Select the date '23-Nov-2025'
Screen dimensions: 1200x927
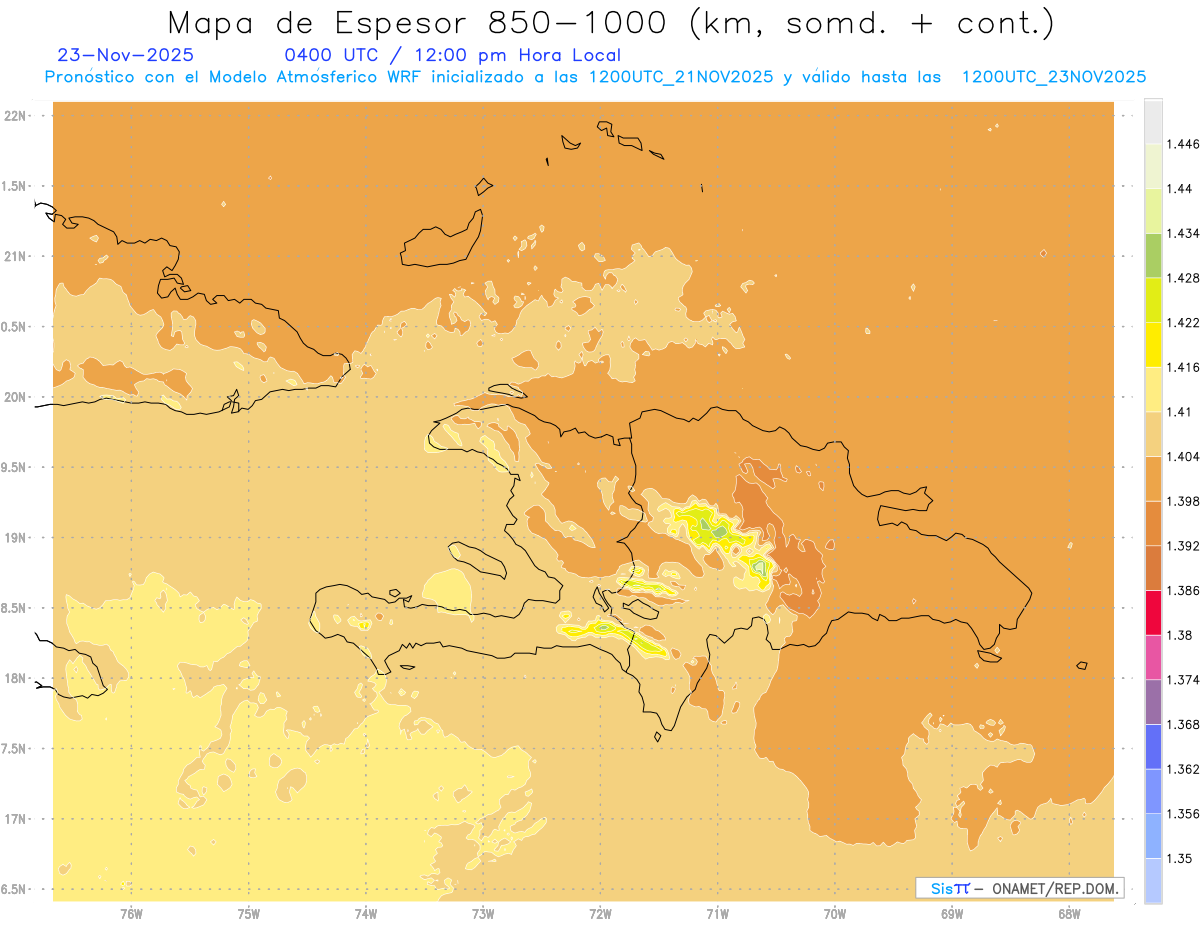click(126, 55)
